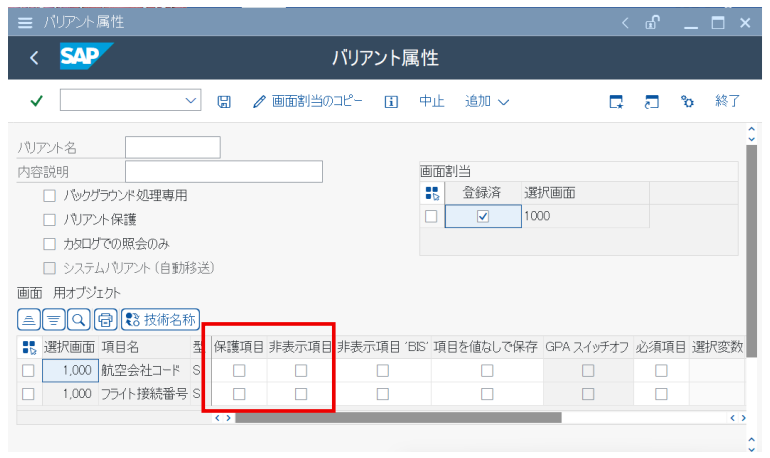This screenshot has height=458, width=770.
Task: Click the table scroll-left arrow by the 保護項目 column
Action: pos(218,418)
